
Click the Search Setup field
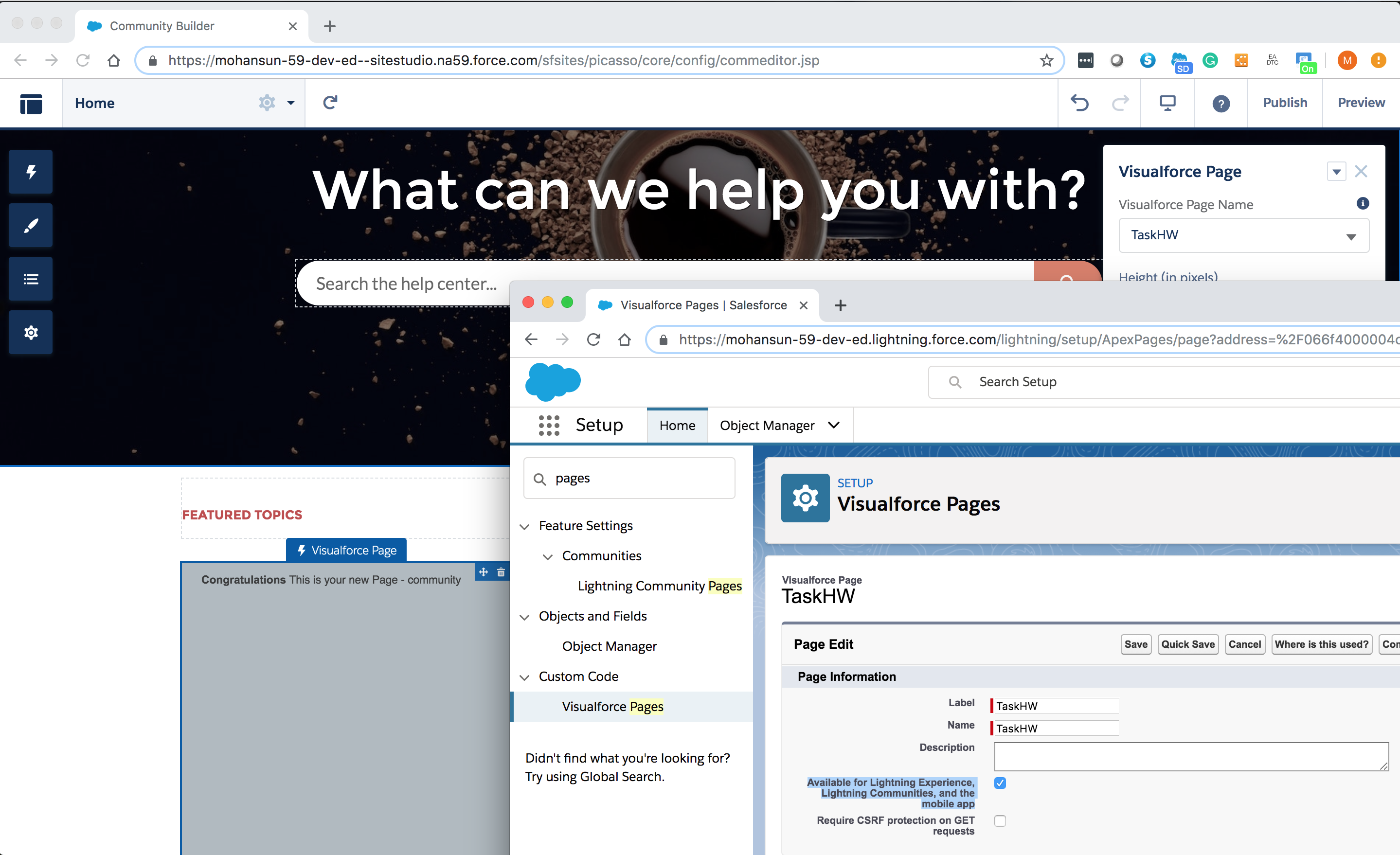1164,382
